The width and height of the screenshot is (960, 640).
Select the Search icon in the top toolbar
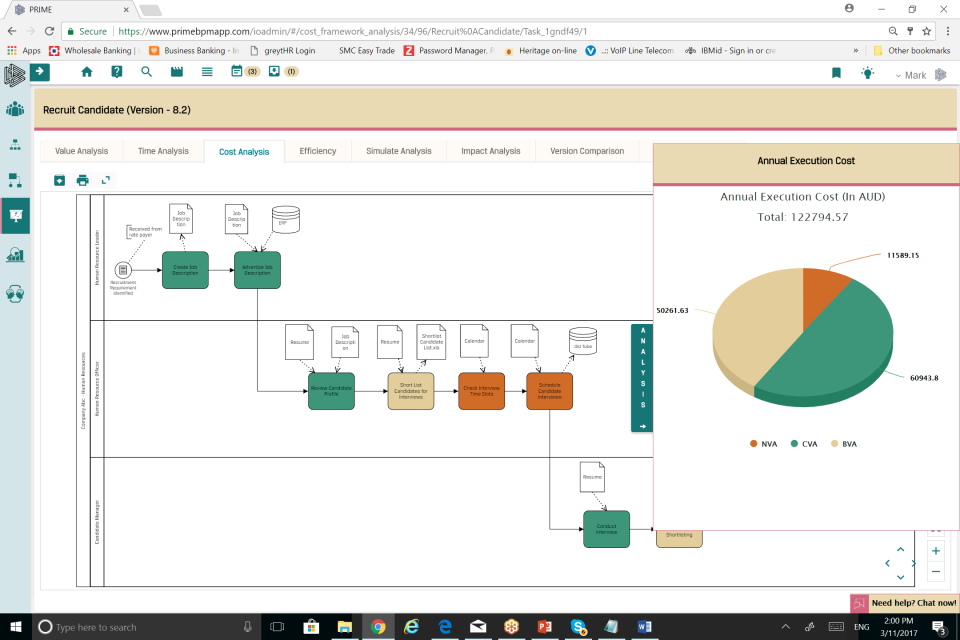pyautogui.click(x=146, y=72)
